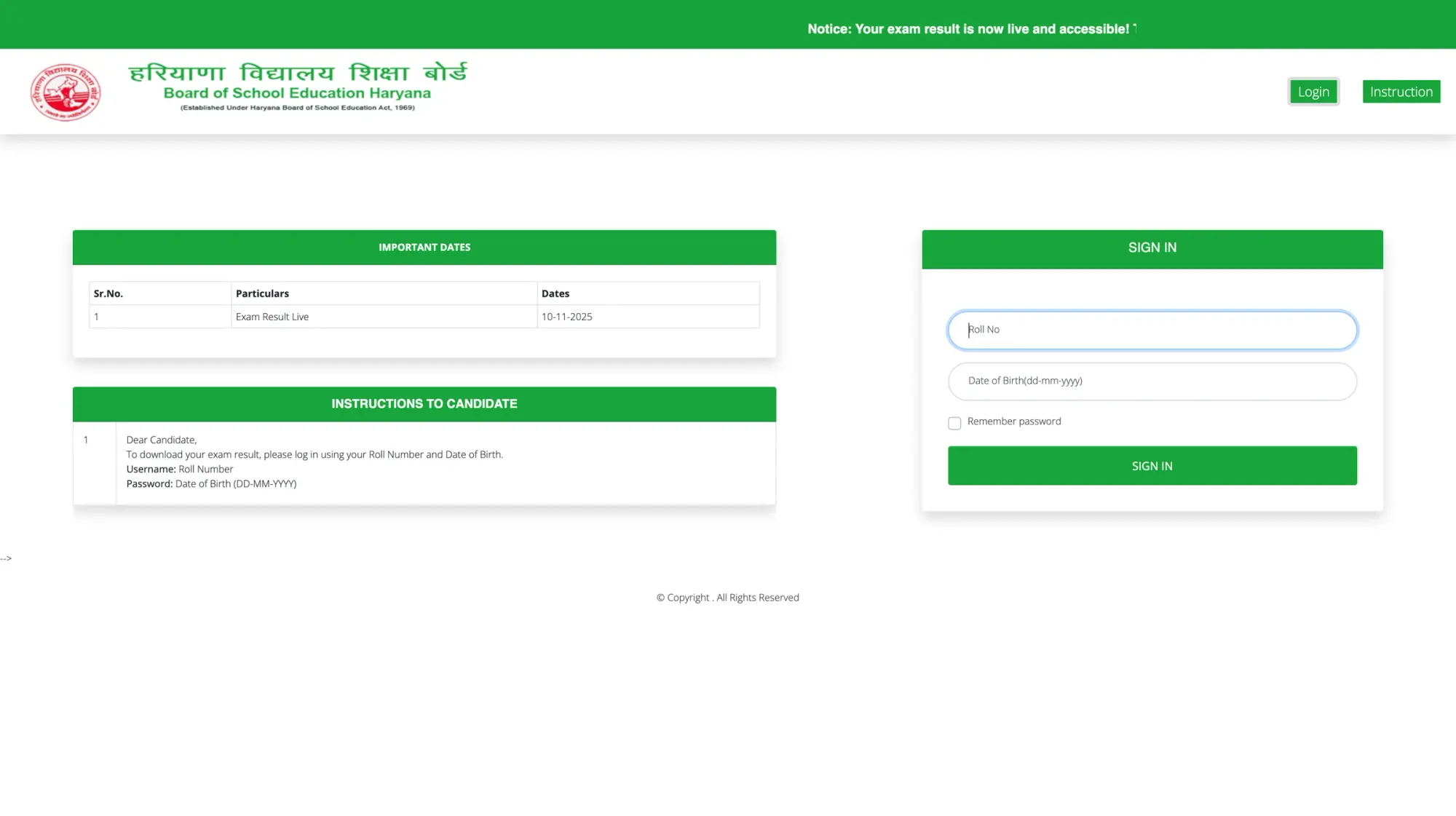Click the Dates column header

[x=555, y=293]
